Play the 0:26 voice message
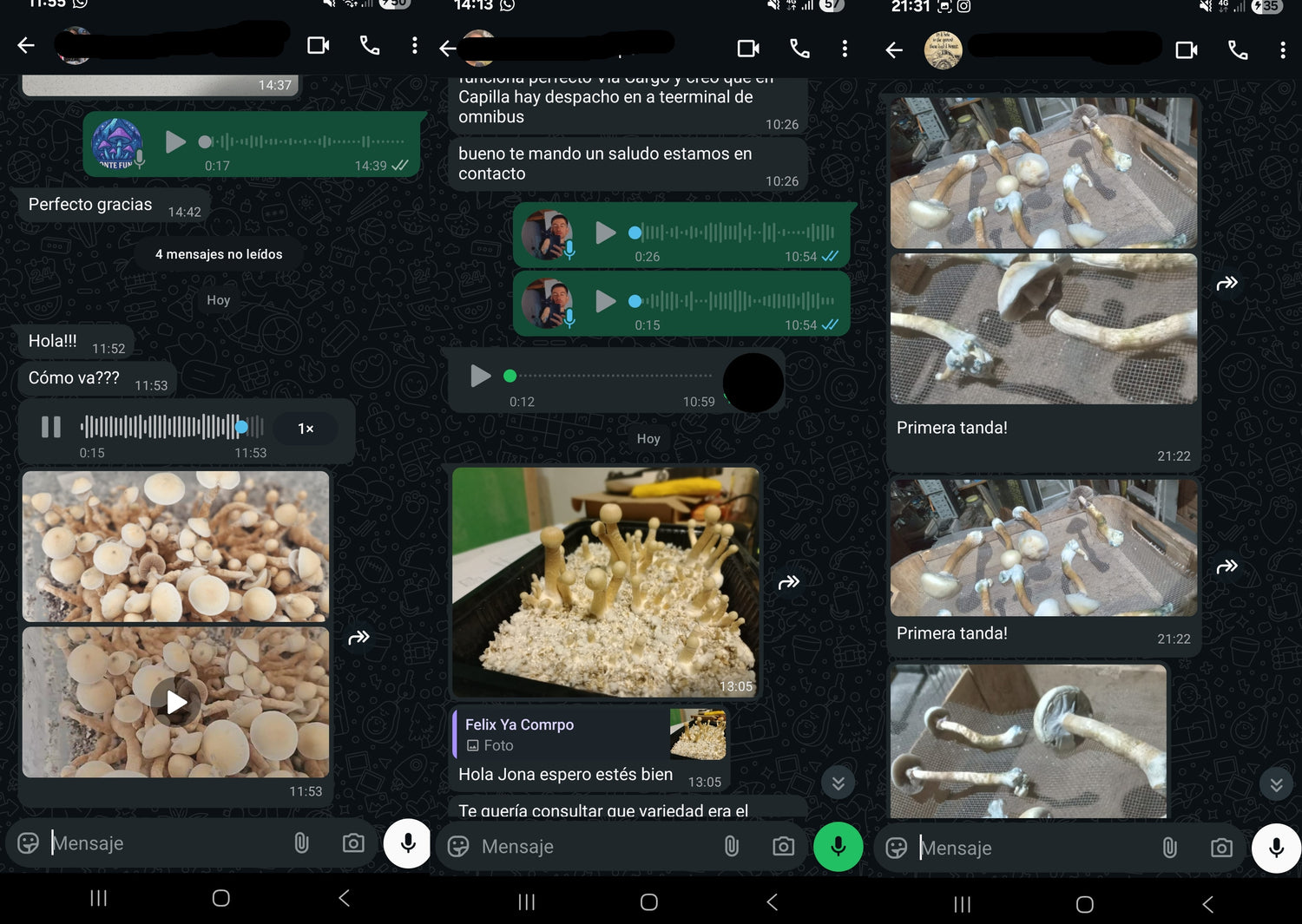1302x924 pixels. click(605, 233)
